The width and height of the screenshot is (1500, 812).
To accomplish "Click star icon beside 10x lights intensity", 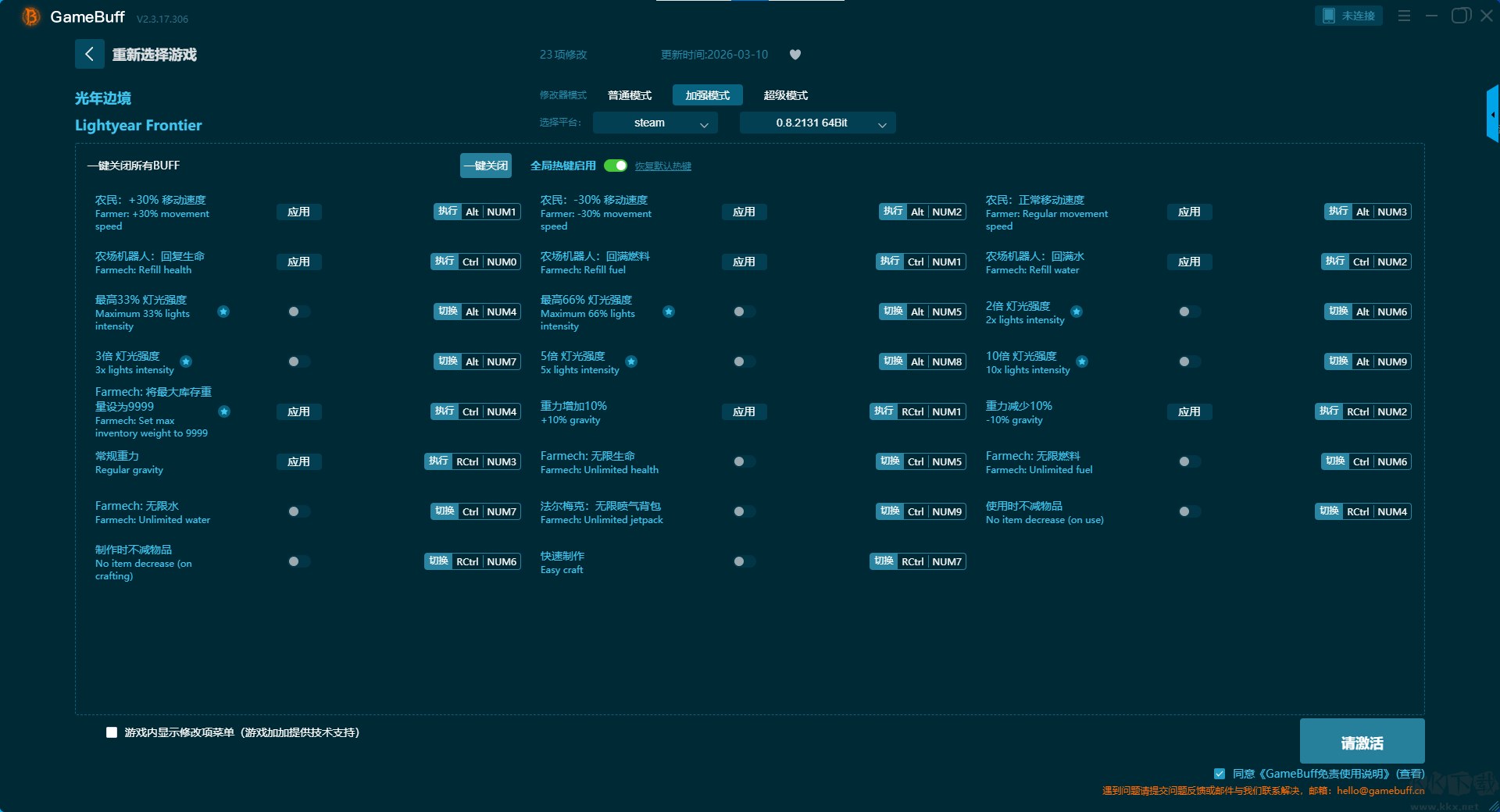I will click(x=1082, y=361).
